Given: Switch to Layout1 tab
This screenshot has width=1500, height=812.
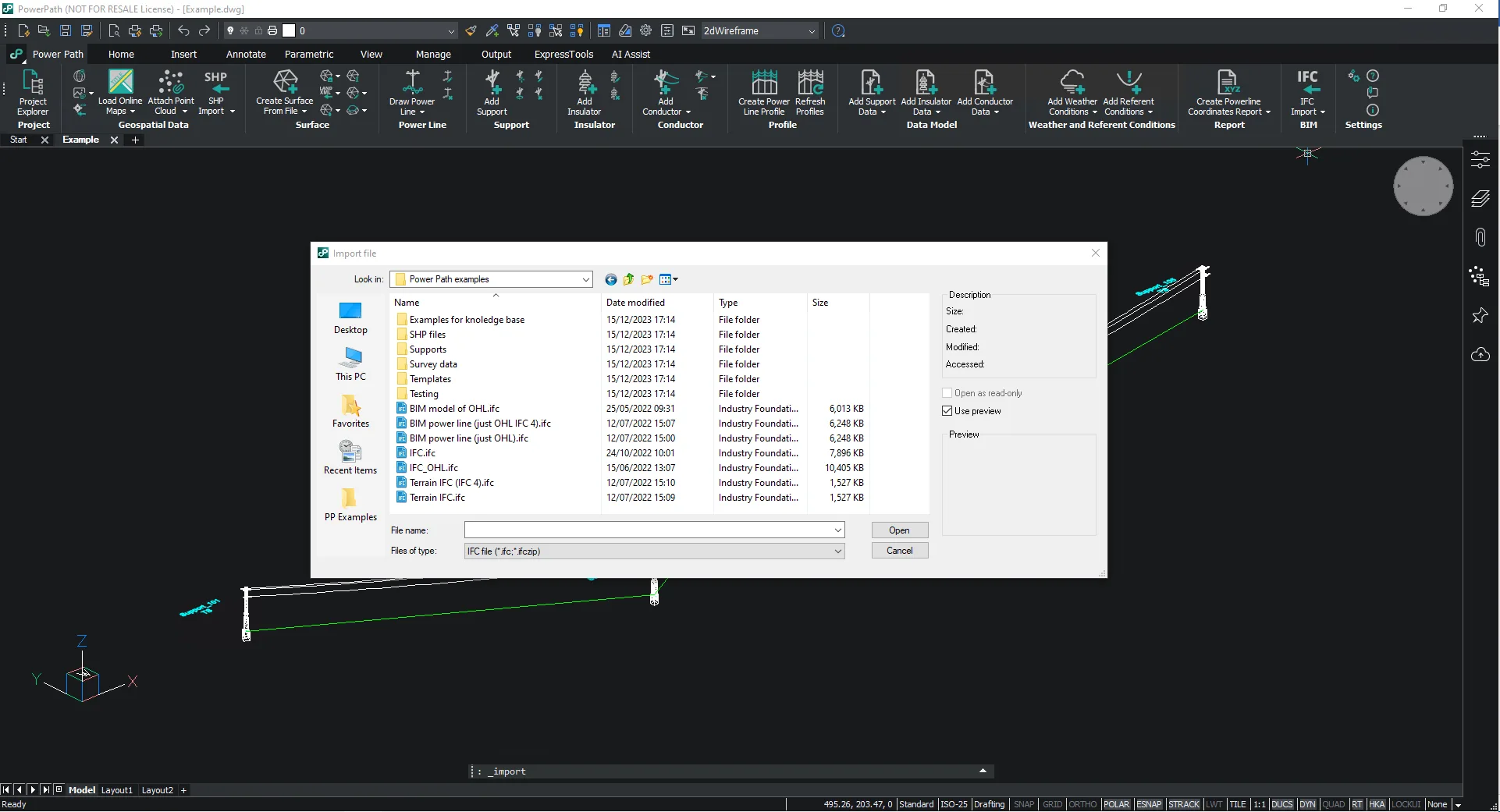Looking at the screenshot, I should [117, 790].
